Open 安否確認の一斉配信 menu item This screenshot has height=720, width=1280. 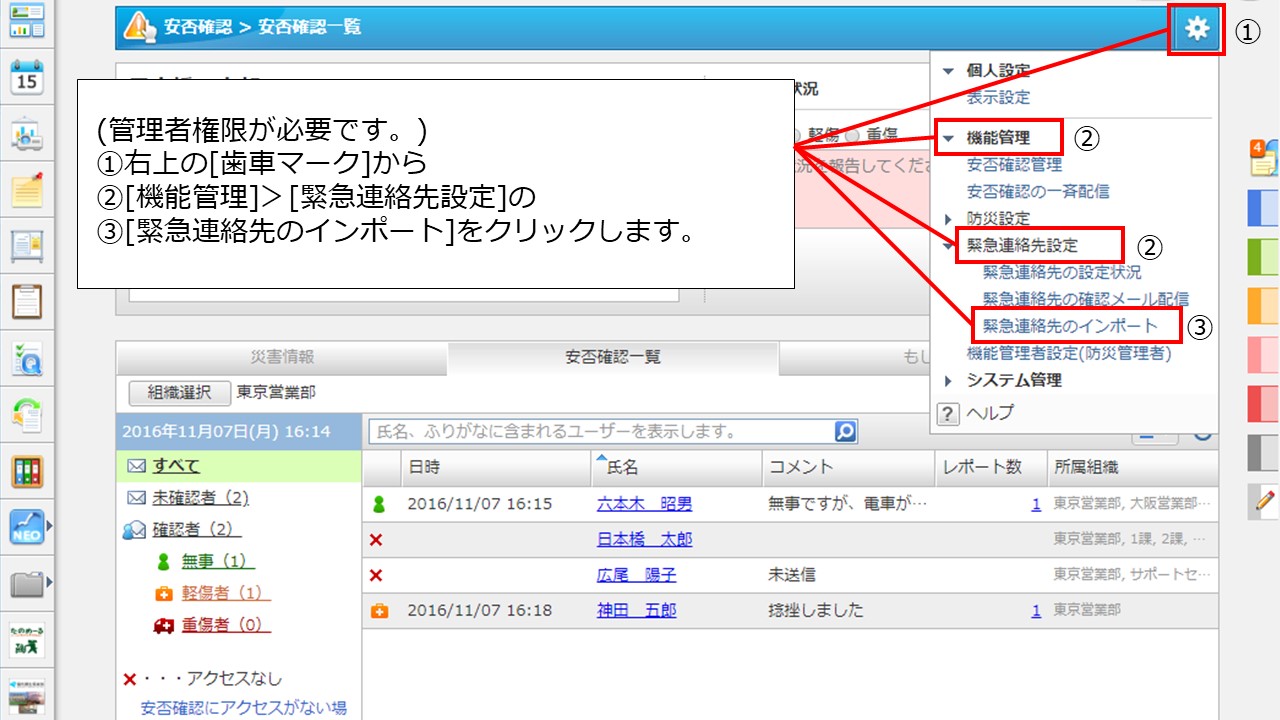[1038, 191]
